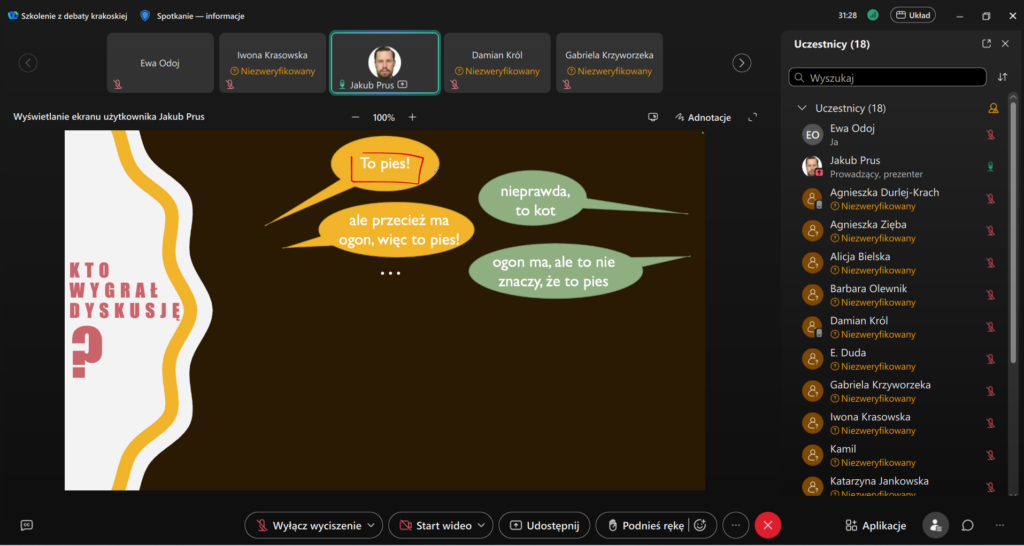Open the captions icon at bottom left
1024x546 pixels.
[27, 525]
